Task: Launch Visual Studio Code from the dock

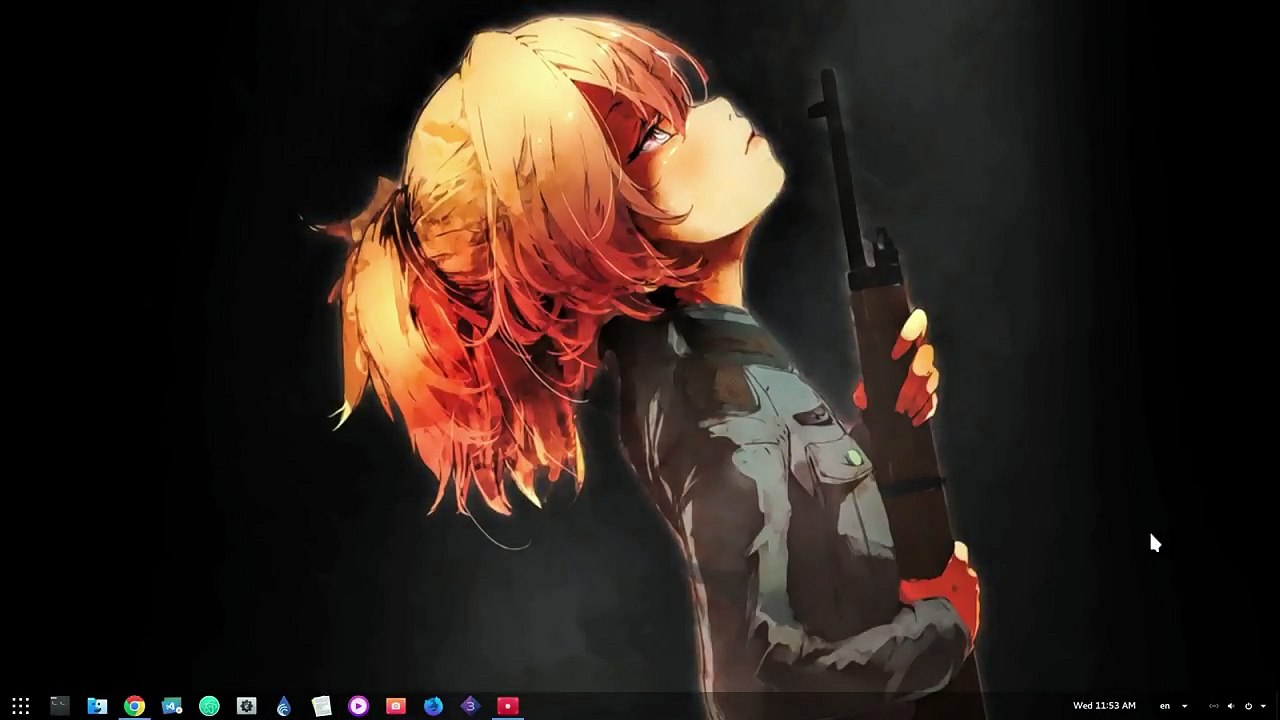Action: click(x=172, y=706)
